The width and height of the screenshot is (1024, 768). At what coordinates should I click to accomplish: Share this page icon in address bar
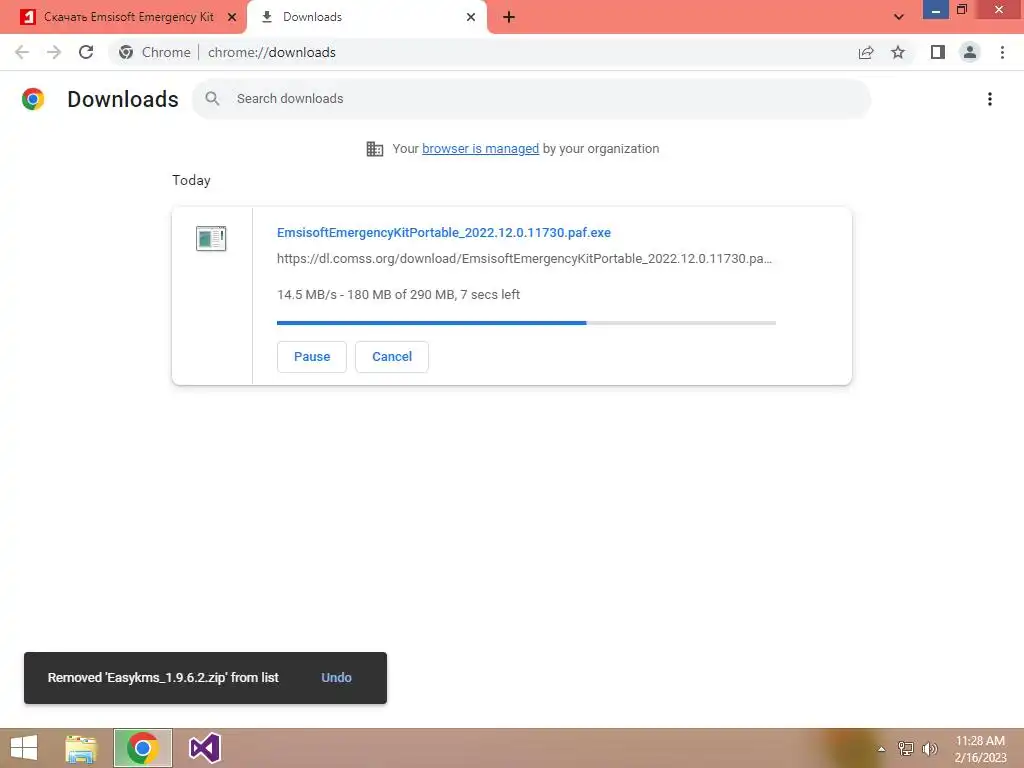pos(866,52)
